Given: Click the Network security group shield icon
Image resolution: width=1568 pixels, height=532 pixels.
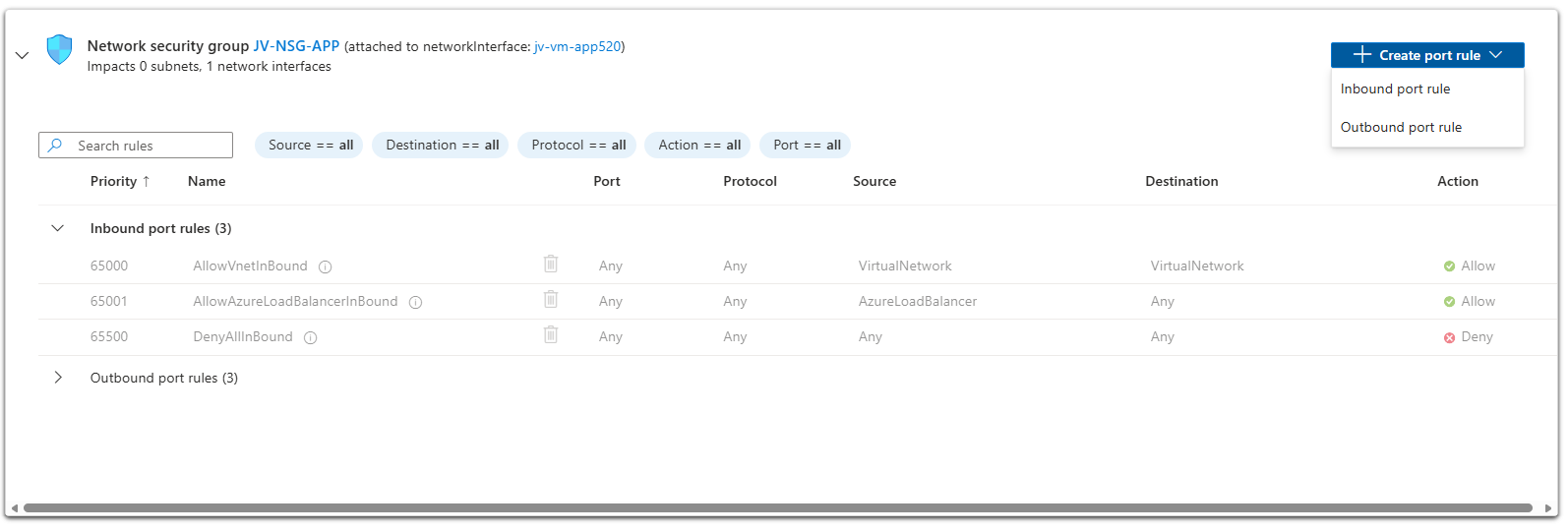Looking at the screenshot, I should click(x=60, y=49).
